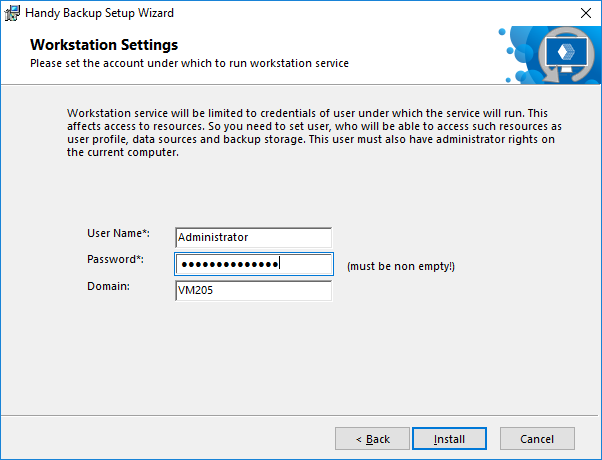Viewport: 602px width, 460px height.
Task: Close the Setup Wizard window
Action: tap(584, 13)
